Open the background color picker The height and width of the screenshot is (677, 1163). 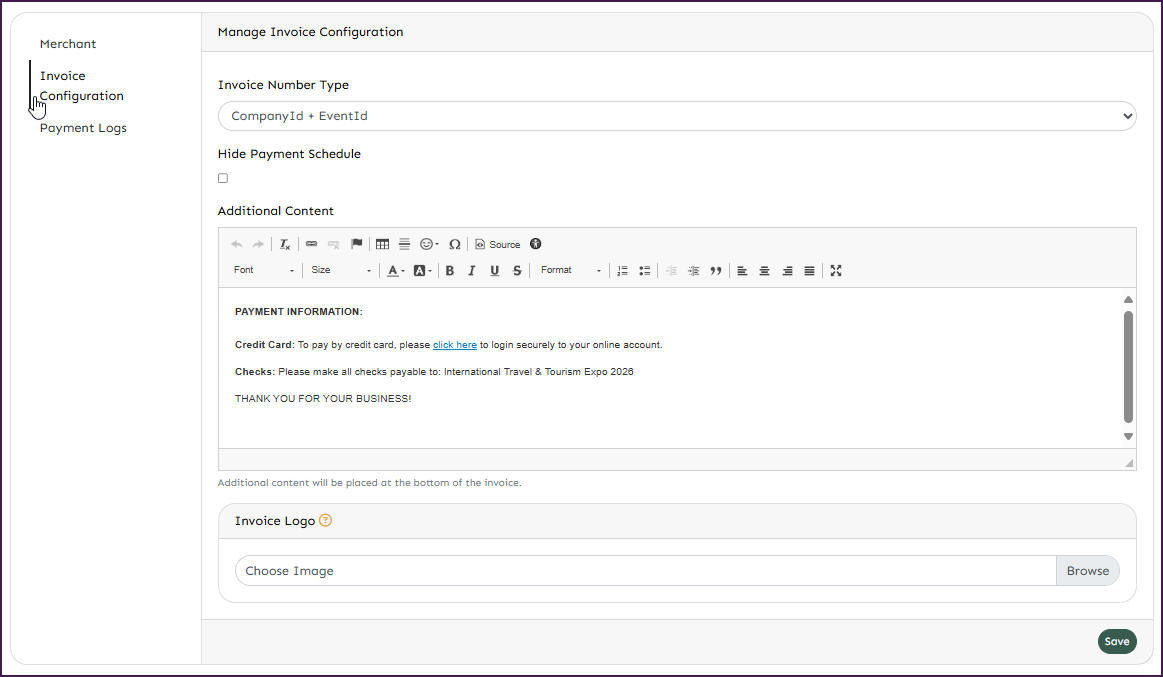[x=422, y=271]
